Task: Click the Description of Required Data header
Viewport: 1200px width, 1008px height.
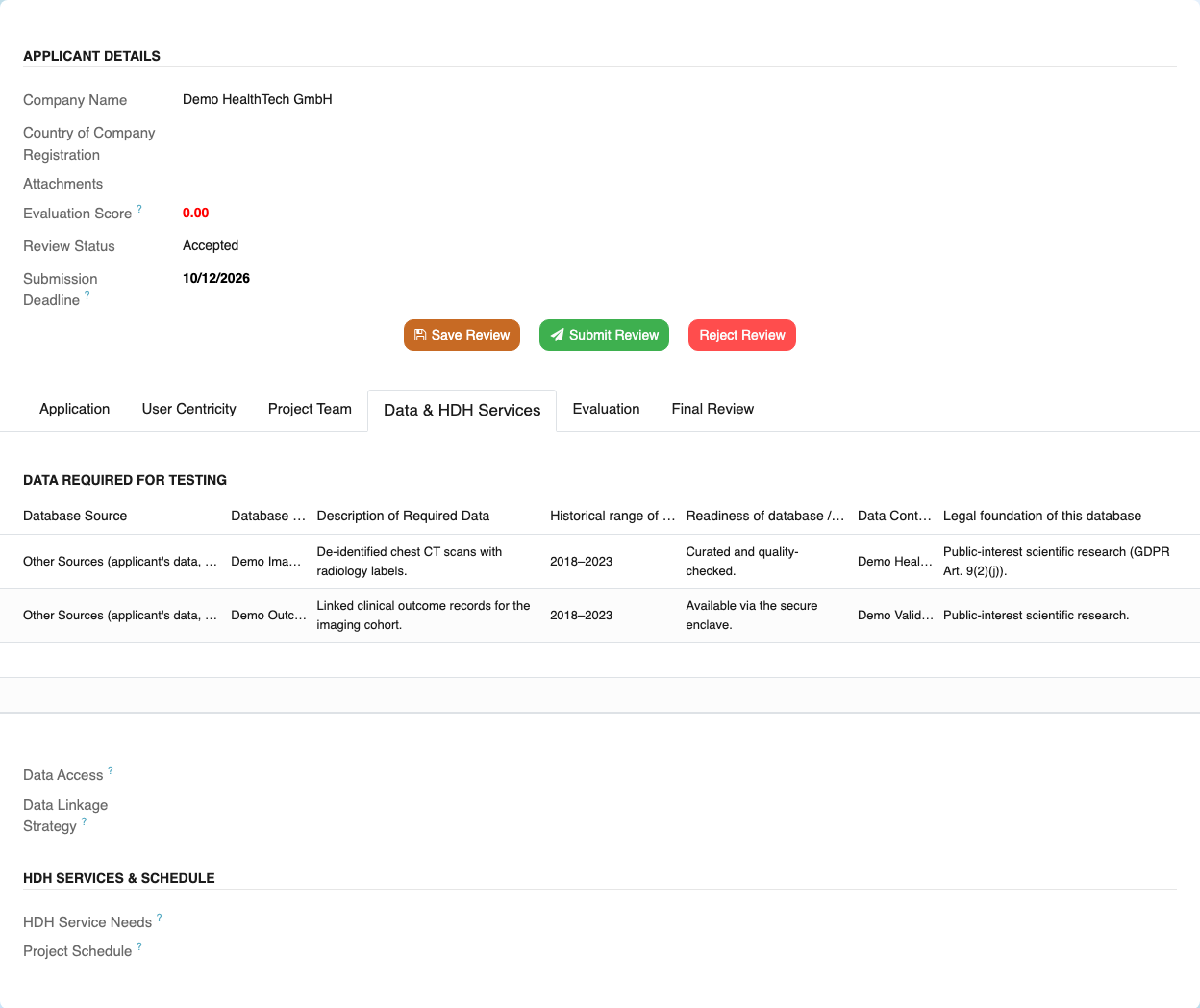Action: click(403, 516)
